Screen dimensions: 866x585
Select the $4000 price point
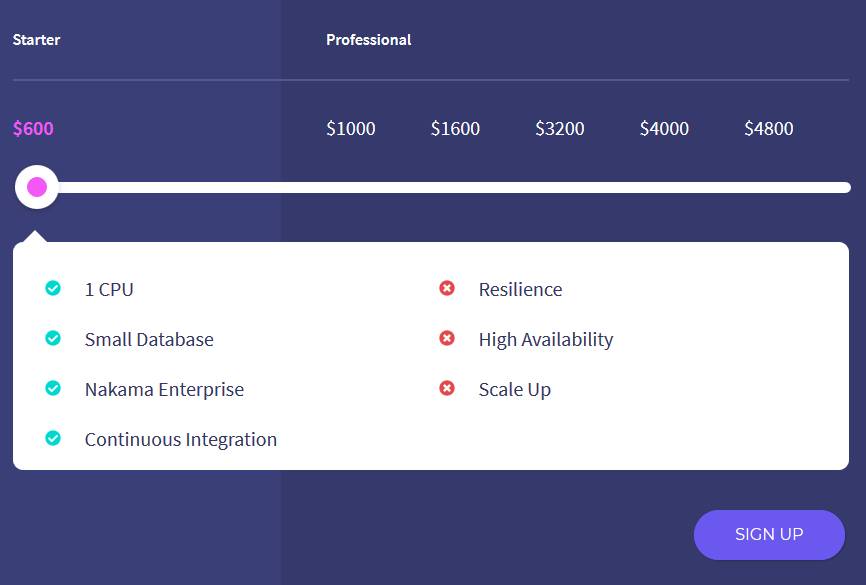tap(664, 128)
